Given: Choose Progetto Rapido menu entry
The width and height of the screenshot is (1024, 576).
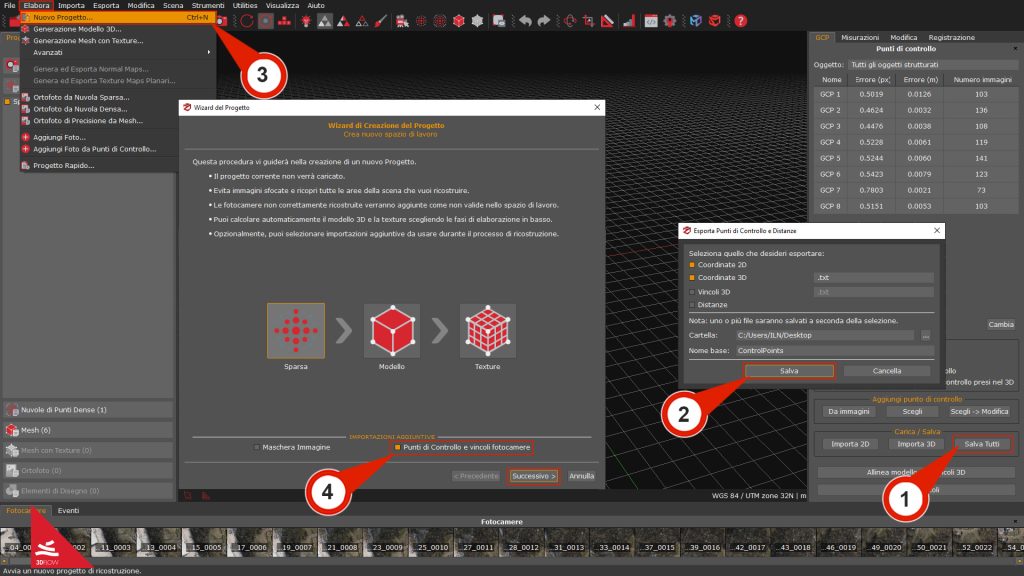Looking at the screenshot, I should (98, 166).
